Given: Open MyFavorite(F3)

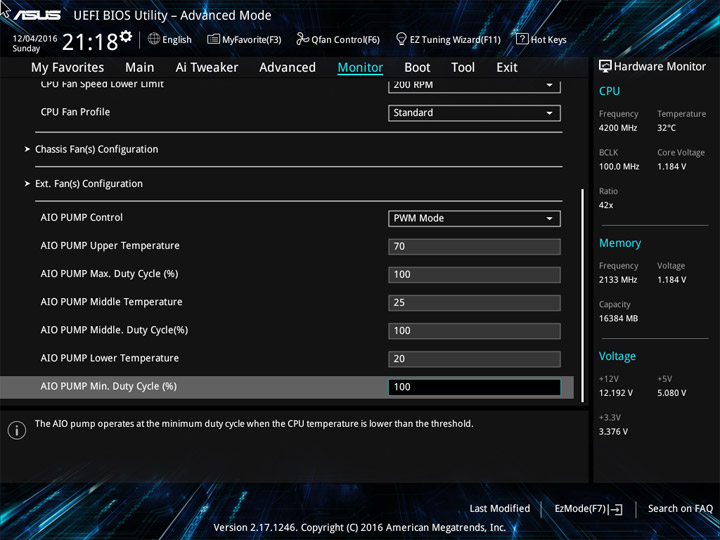Looking at the screenshot, I should 244,39.
